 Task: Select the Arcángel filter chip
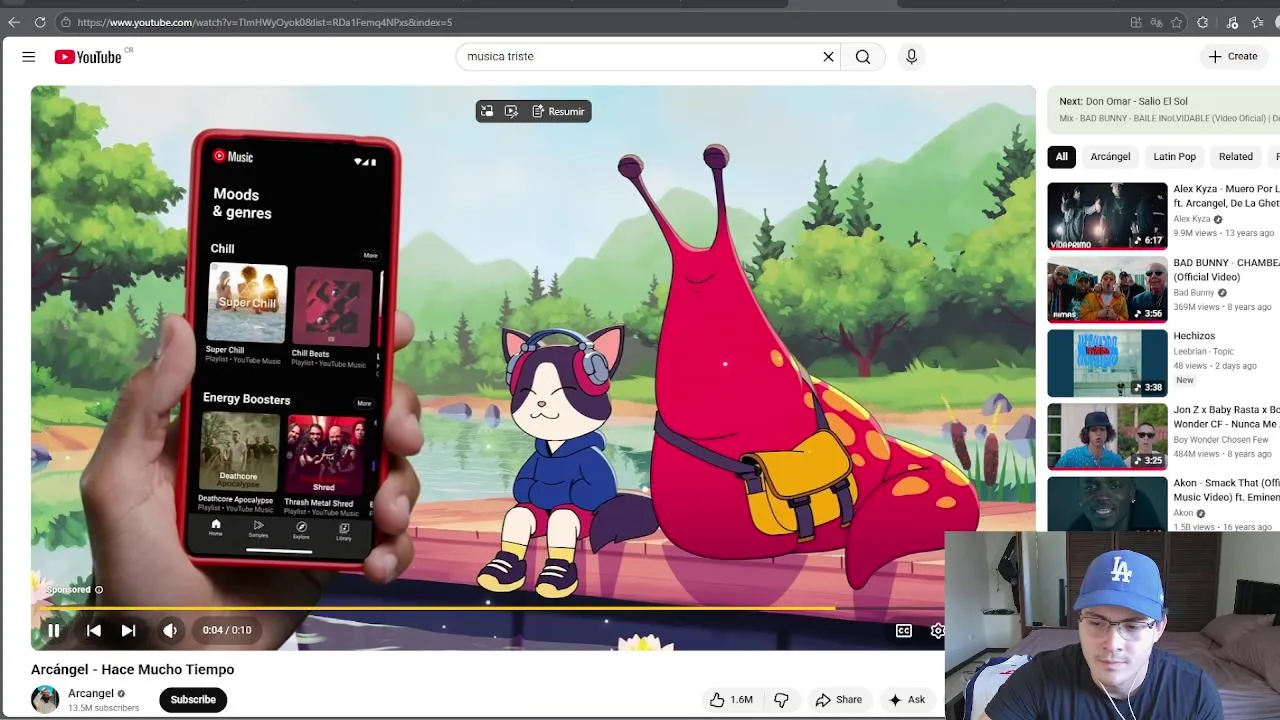pos(1110,157)
